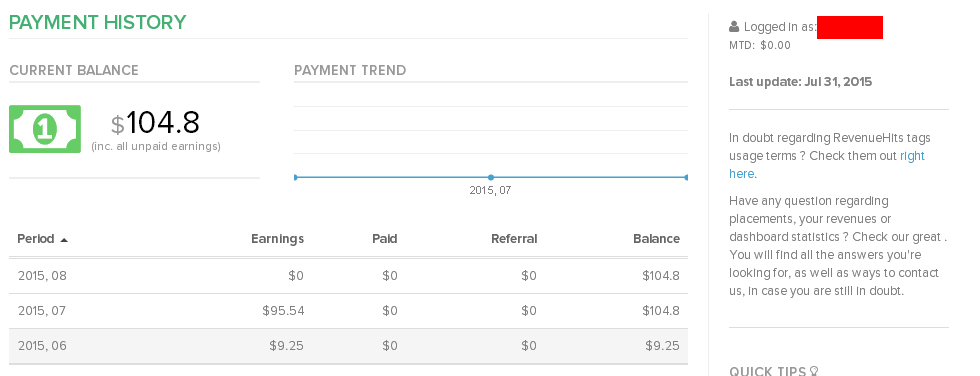The image size is (980, 376).
Task: Select the 2015, 07 point on trend line
Action: [491, 177]
